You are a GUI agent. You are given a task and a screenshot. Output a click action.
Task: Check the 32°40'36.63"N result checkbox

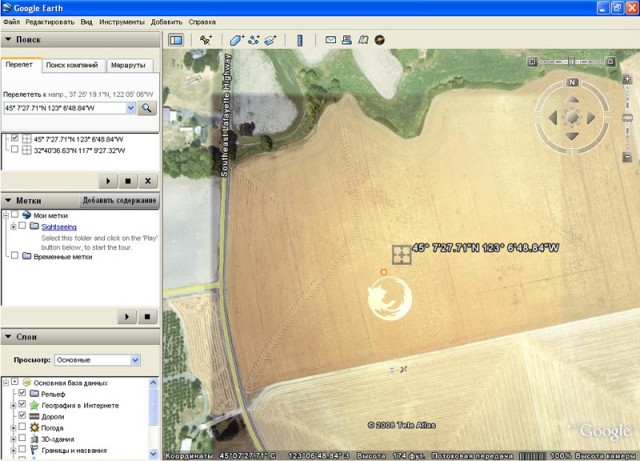tap(15, 149)
